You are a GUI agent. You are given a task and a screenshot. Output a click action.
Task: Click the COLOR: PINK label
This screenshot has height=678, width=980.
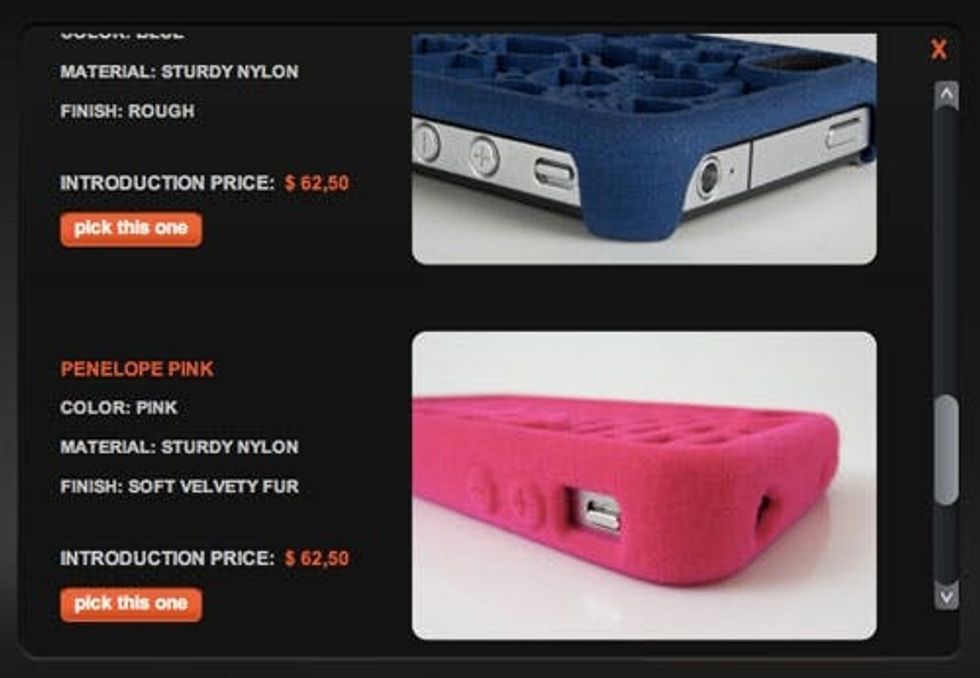119,407
